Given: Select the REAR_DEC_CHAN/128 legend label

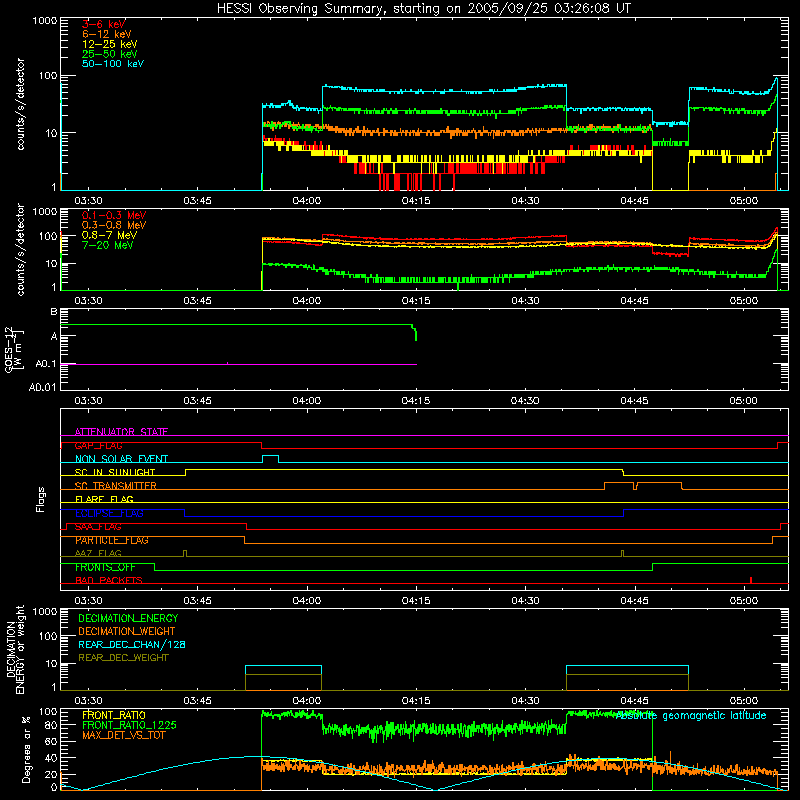Looking at the screenshot, I should pos(132,644).
